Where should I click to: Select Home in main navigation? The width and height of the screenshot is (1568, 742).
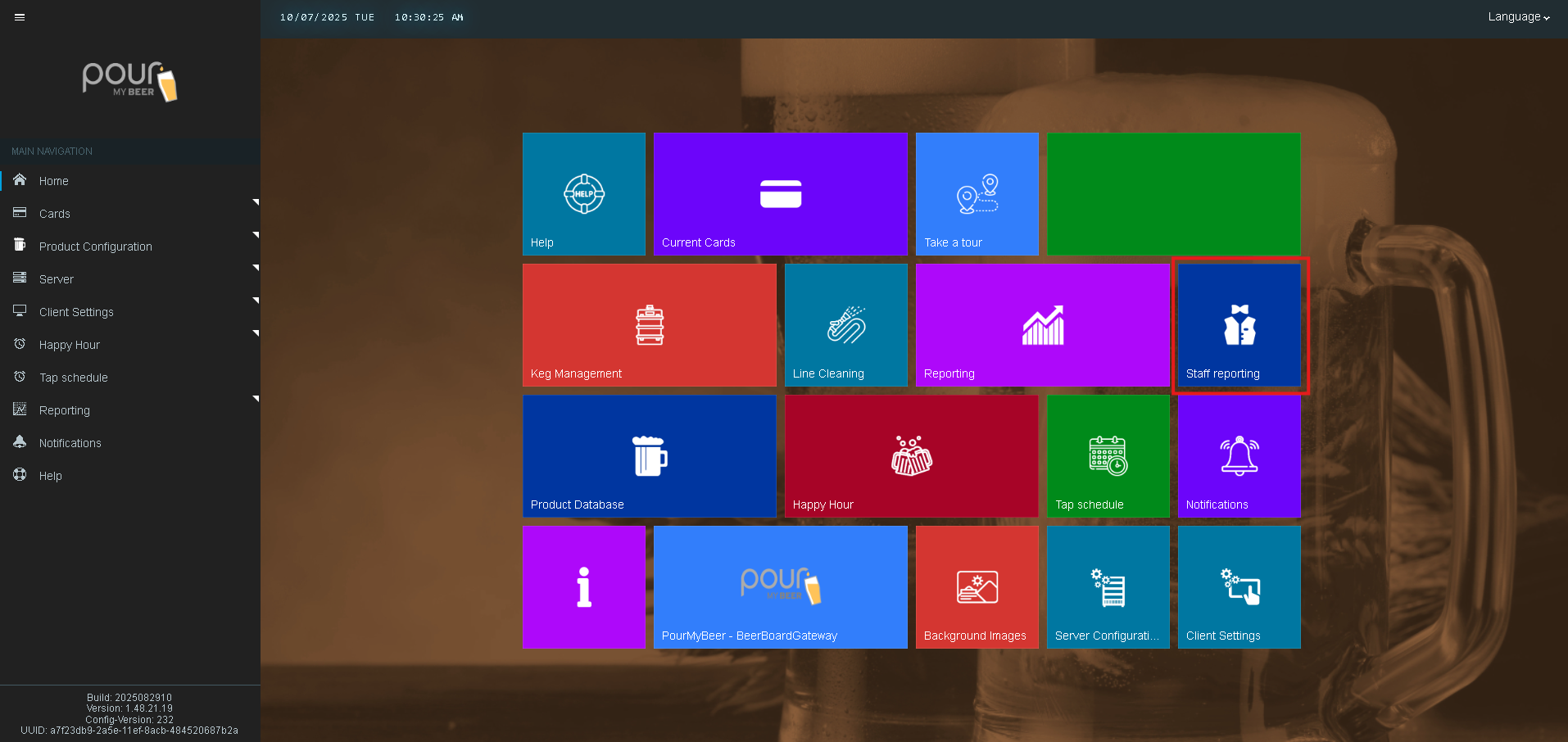tap(53, 181)
